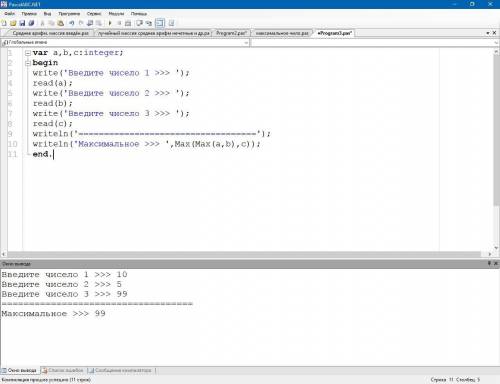Run the program with the green arrow
The width and height of the screenshot is (500, 384).
[x=110, y=23]
